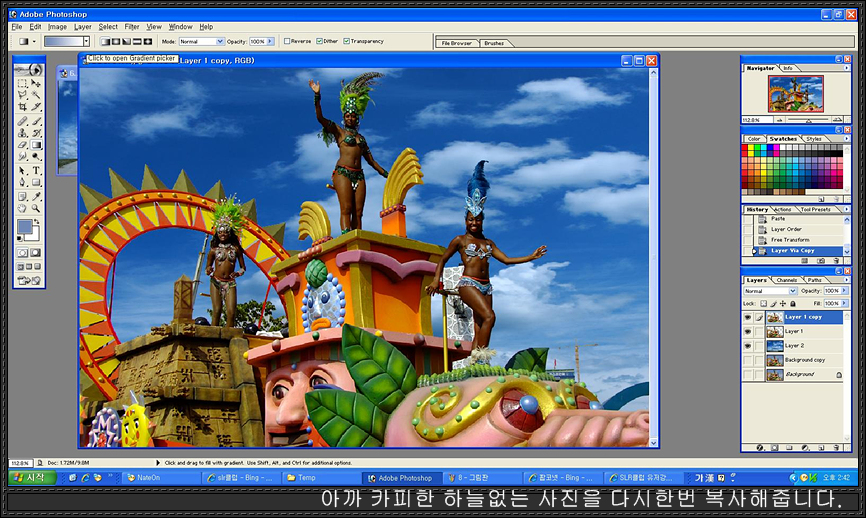The width and height of the screenshot is (866, 518).
Task: Select the Background copy layer
Action: tap(805, 359)
